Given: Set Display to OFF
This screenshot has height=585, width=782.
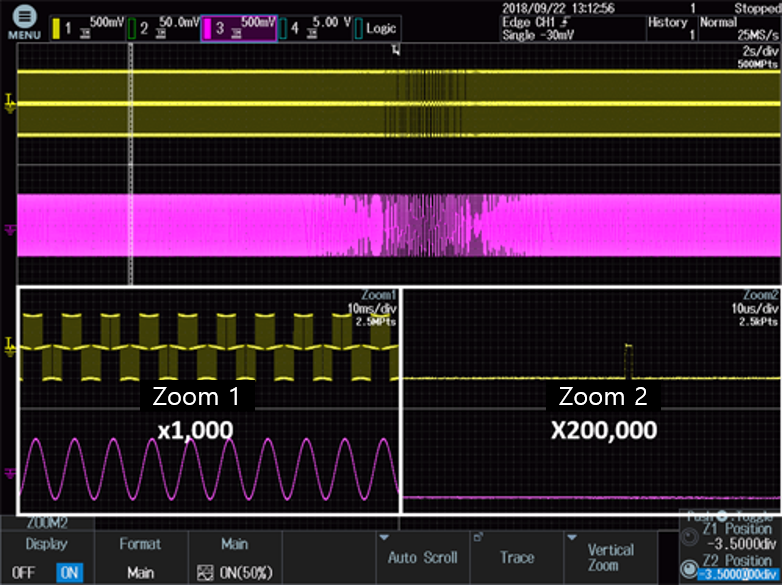Looking at the screenshot, I should [x=23, y=572].
